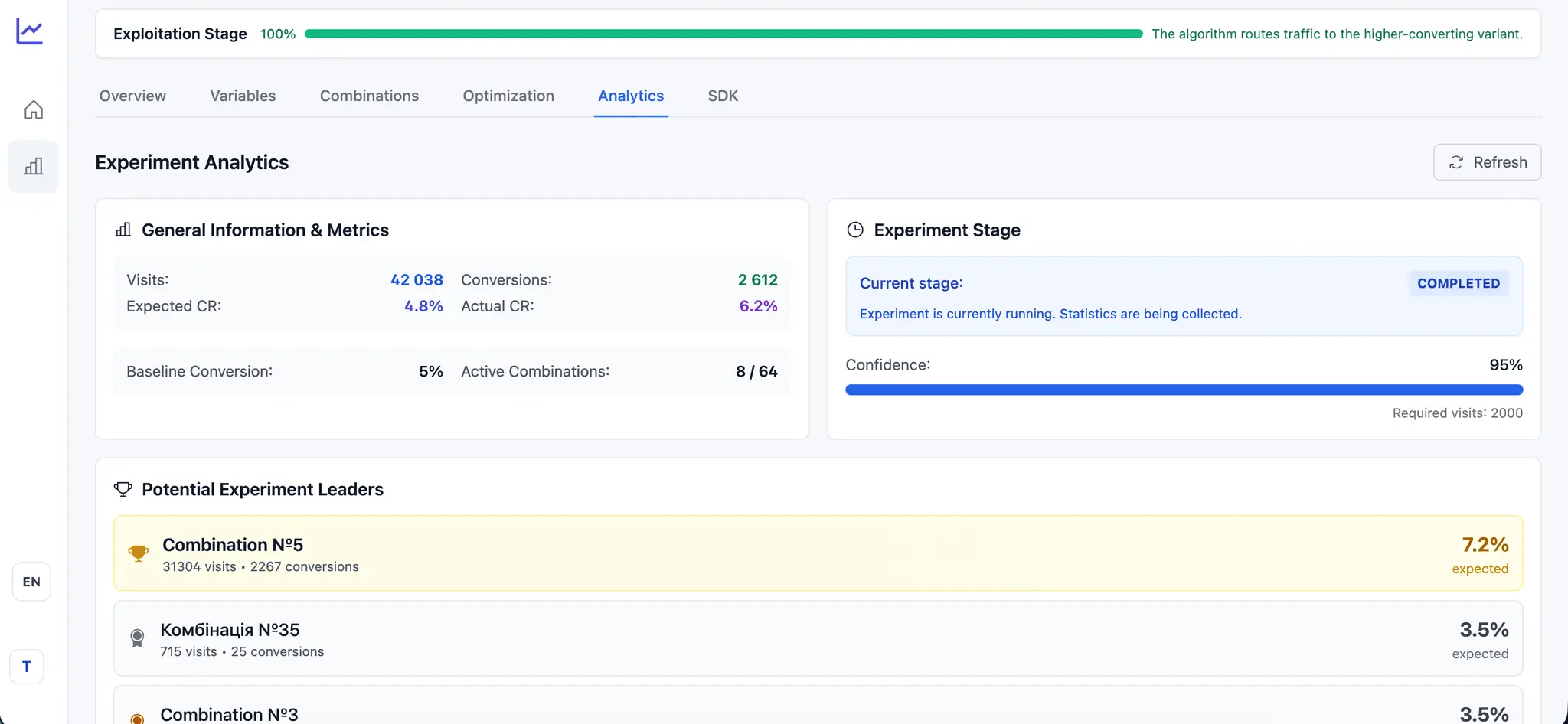
Task: Switch to the Overview tab
Action: click(132, 96)
